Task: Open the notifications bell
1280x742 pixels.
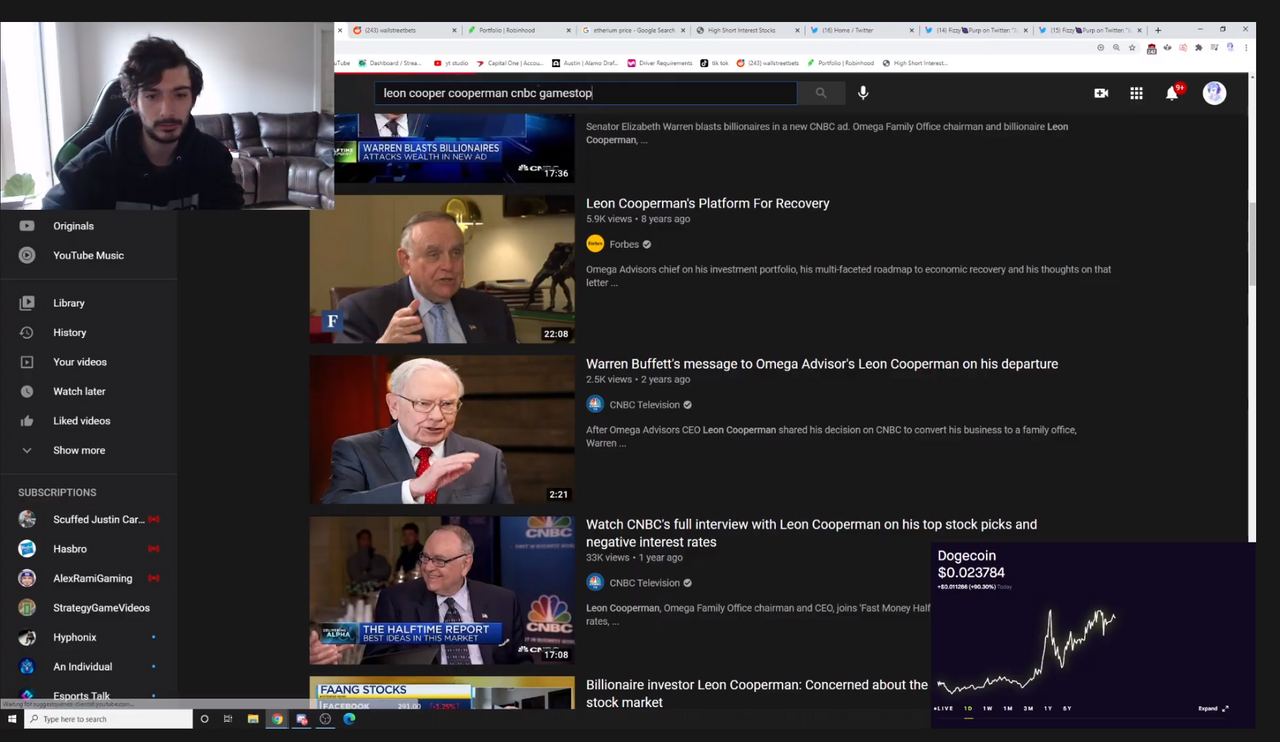Action: (x=1173, y=93)
